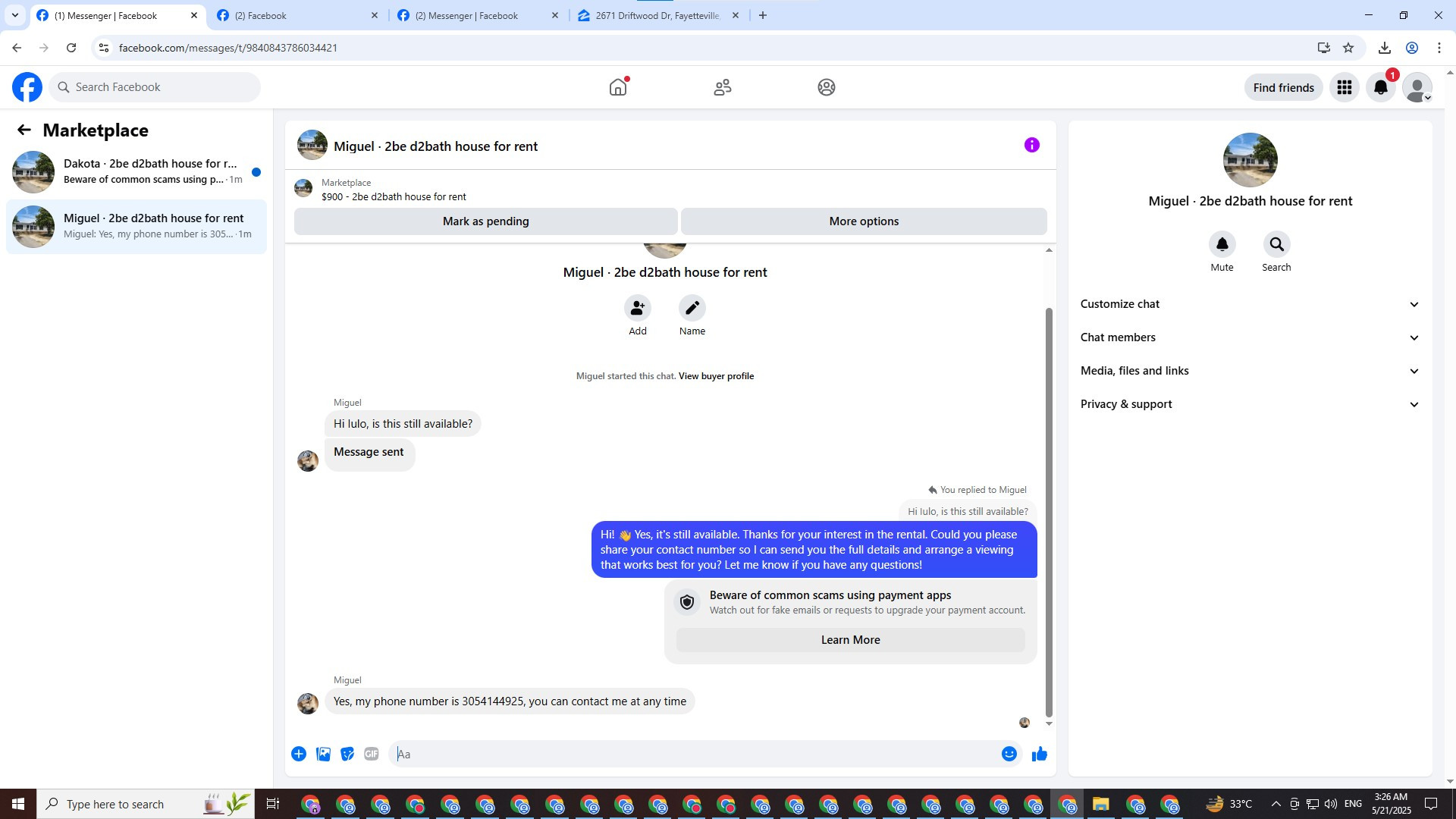Click listing photo in right panel

1250,160
